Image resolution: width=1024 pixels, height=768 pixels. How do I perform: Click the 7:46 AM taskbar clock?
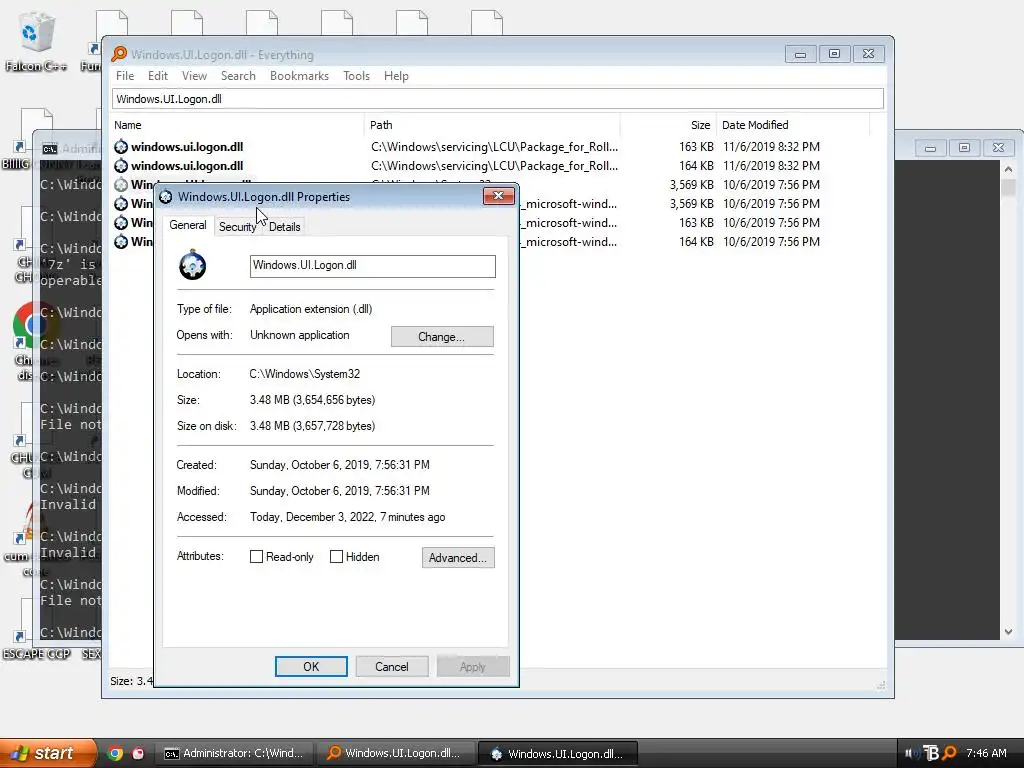pyautogui.click(x=986, y=753)
